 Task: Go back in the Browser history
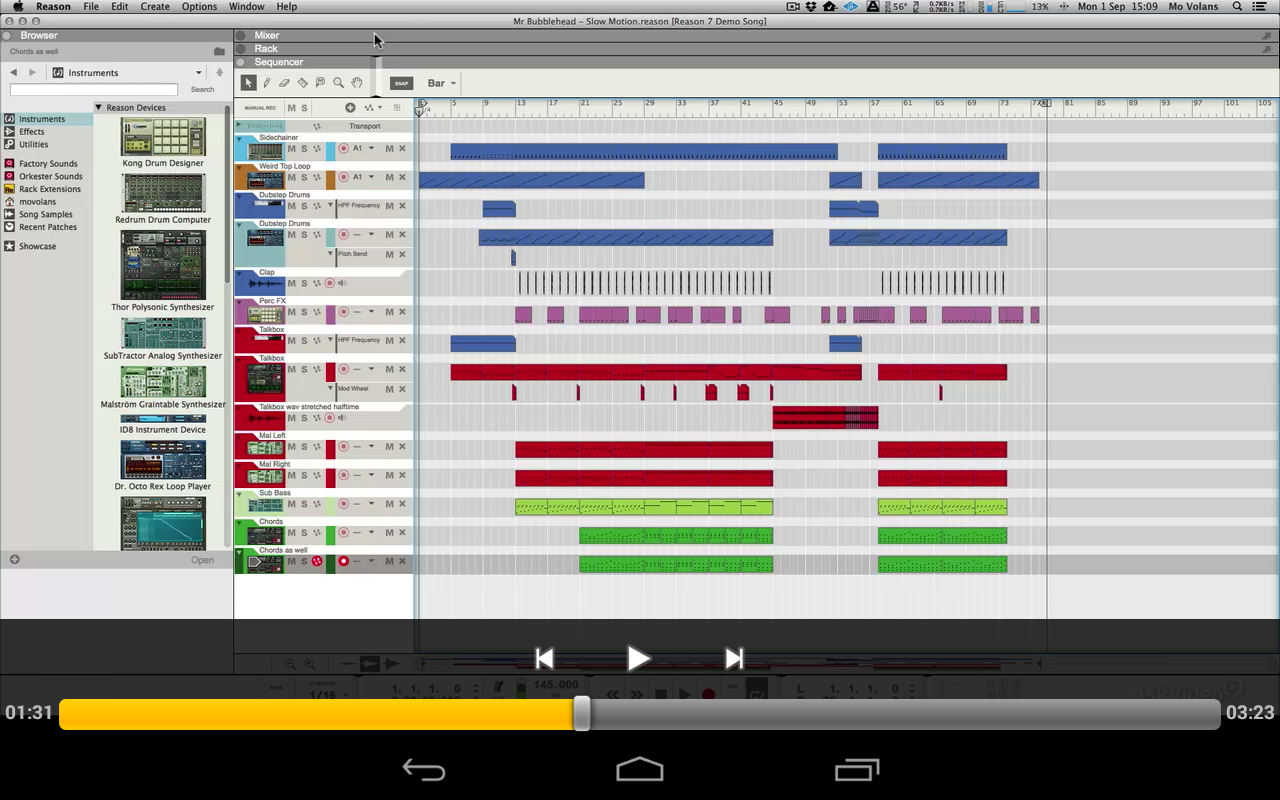click(14, 73)
